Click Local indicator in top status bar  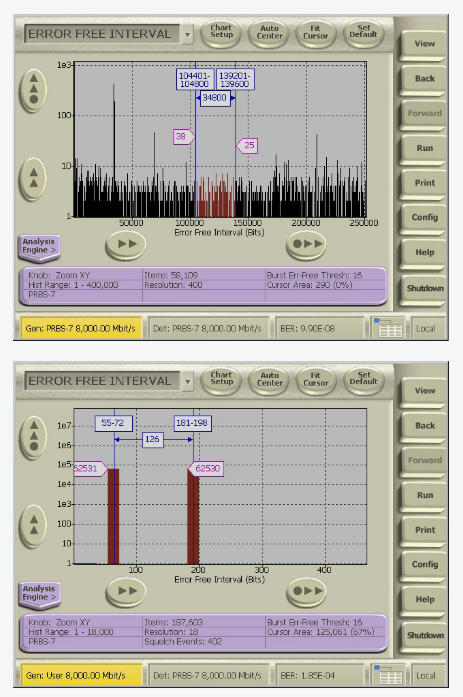coord(426,328)
